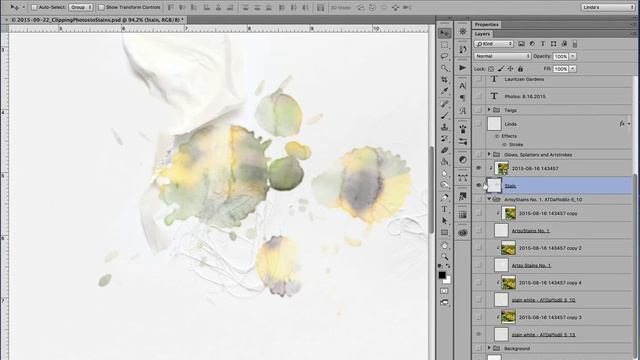Switch to the Layers panel tab
640x360 pixels.
tap(482, 34)
